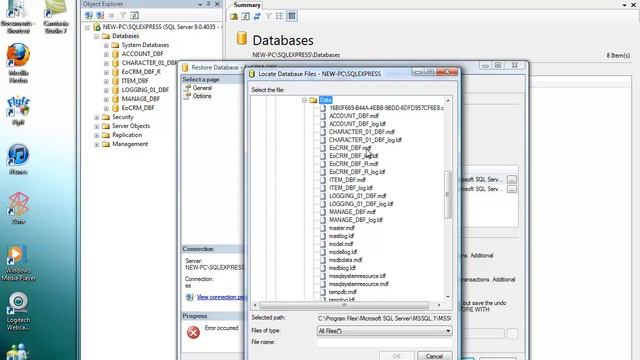The image size is (640, 360).
Task: Open Windows Media Player desktop shortcut
Action: pos(18,263)
